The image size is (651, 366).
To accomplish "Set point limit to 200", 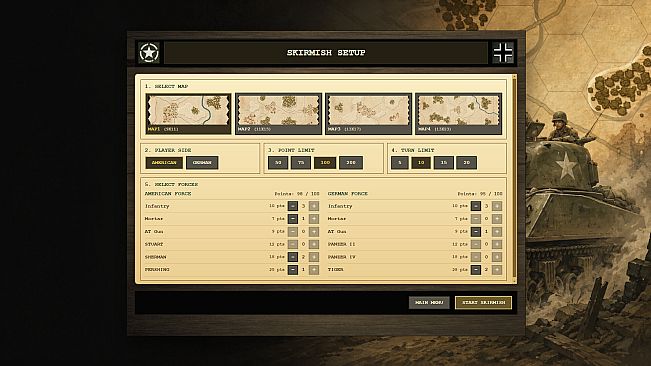I will [x=351, y=163].
